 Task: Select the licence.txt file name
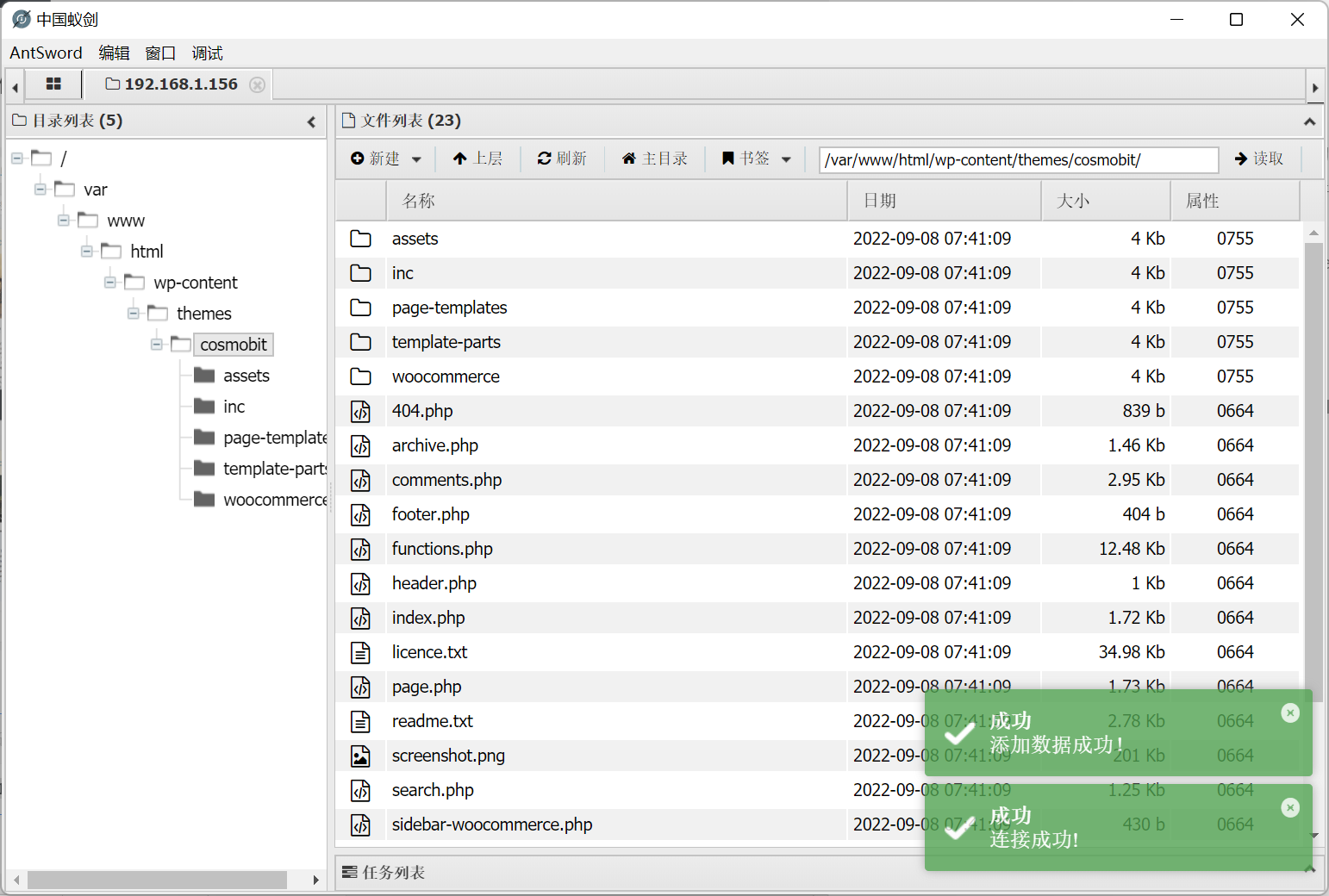click(429, 652)
